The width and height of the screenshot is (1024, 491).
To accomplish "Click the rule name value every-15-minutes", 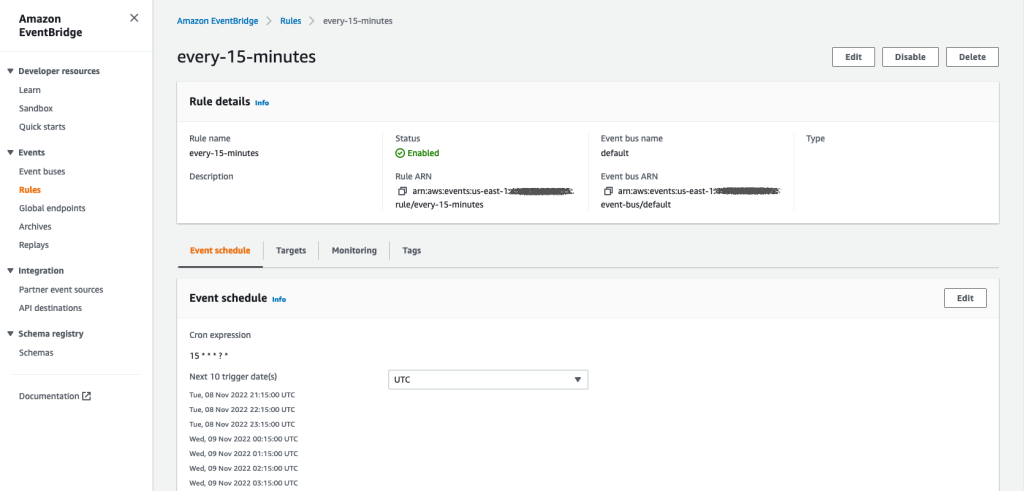I will [x=224, y=153].
